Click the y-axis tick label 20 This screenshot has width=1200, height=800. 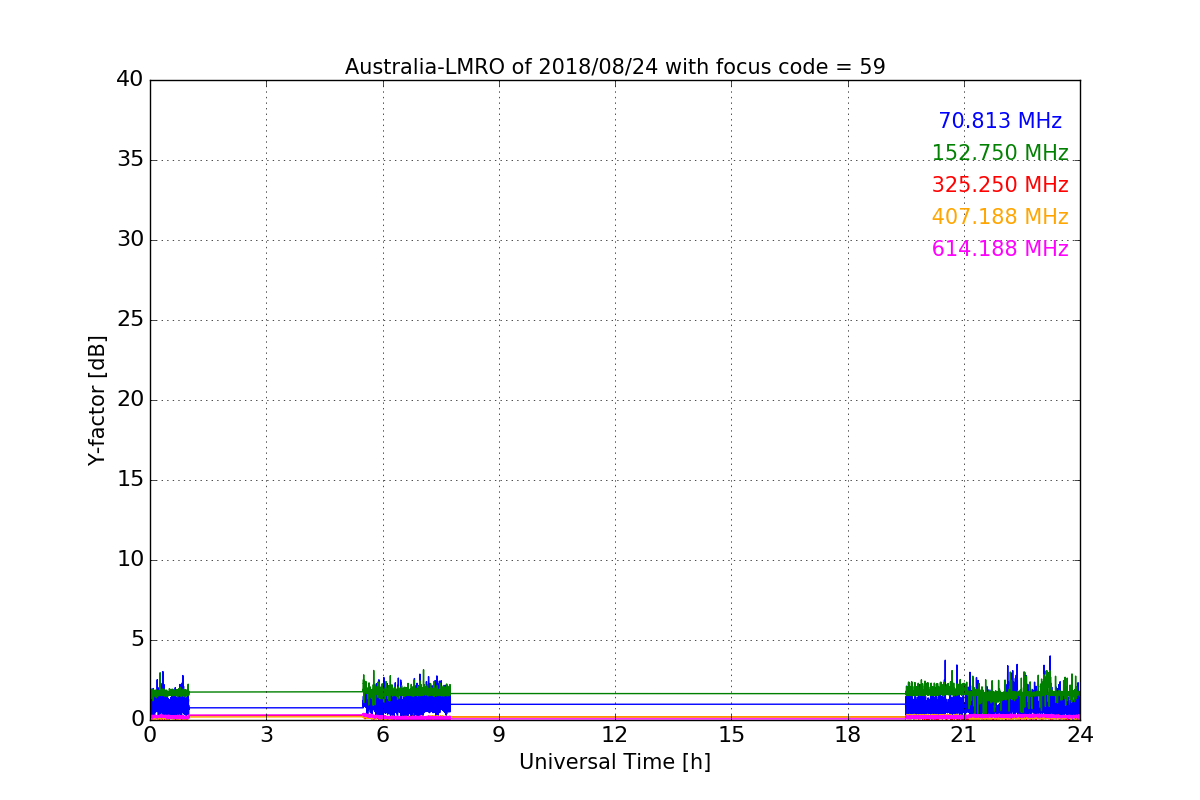pyautogui.click(x=130, y=399)
